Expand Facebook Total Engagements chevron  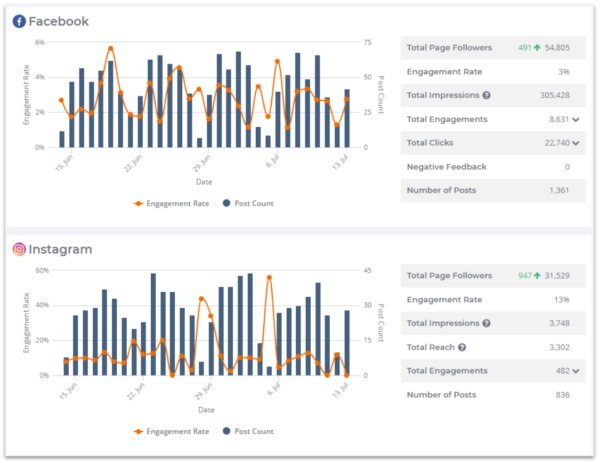coord(574,119)
